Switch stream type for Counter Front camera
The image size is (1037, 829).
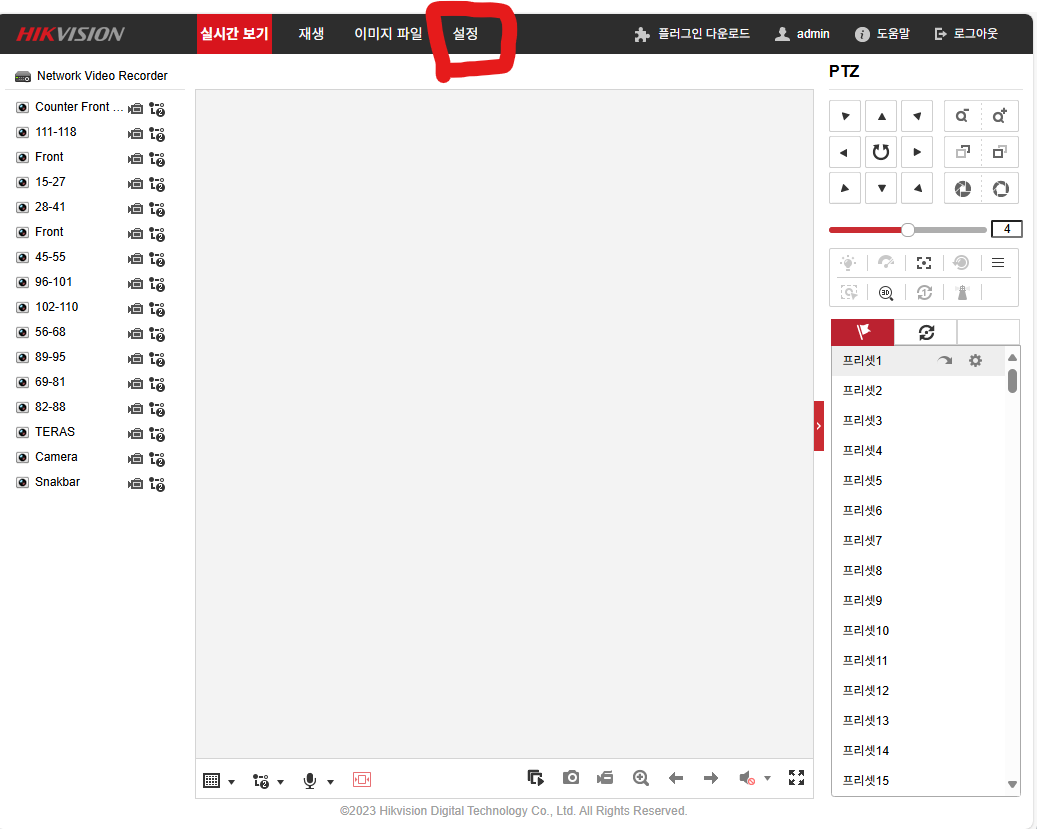coord(157,109)
